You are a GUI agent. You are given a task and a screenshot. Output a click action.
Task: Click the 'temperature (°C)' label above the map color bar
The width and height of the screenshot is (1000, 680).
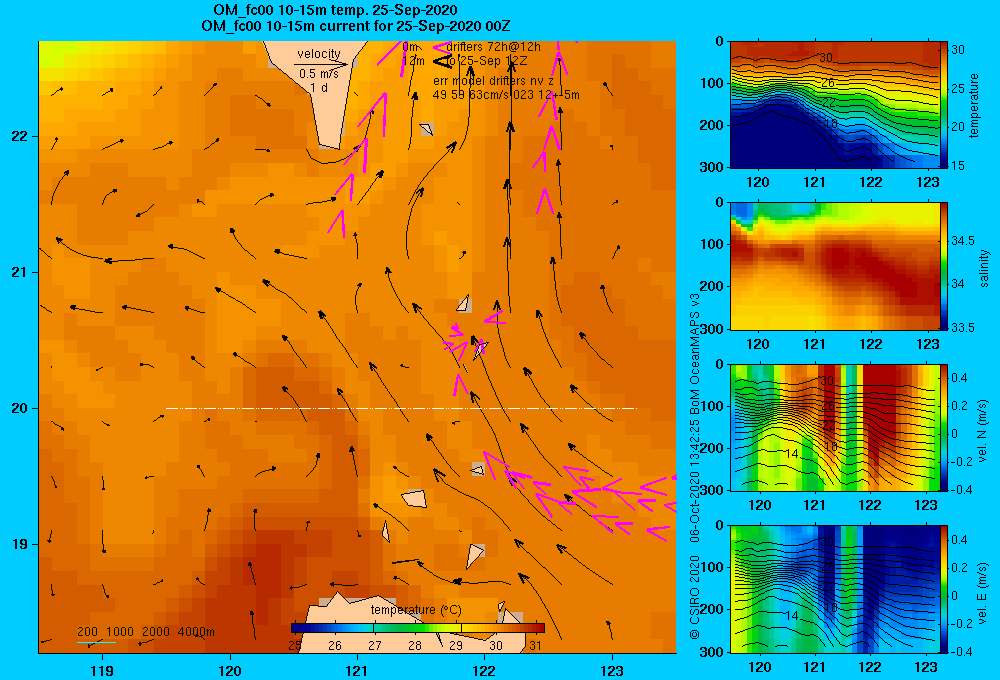pos(416,610)
